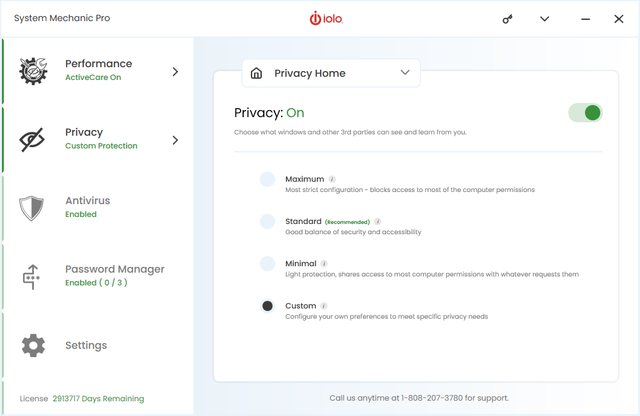
Task: Click the Antivirus shield icon
Action: [33, 208]
